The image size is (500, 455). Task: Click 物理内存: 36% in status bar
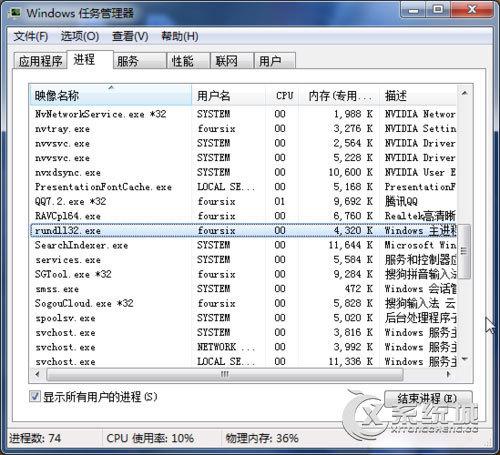point(262,438)
